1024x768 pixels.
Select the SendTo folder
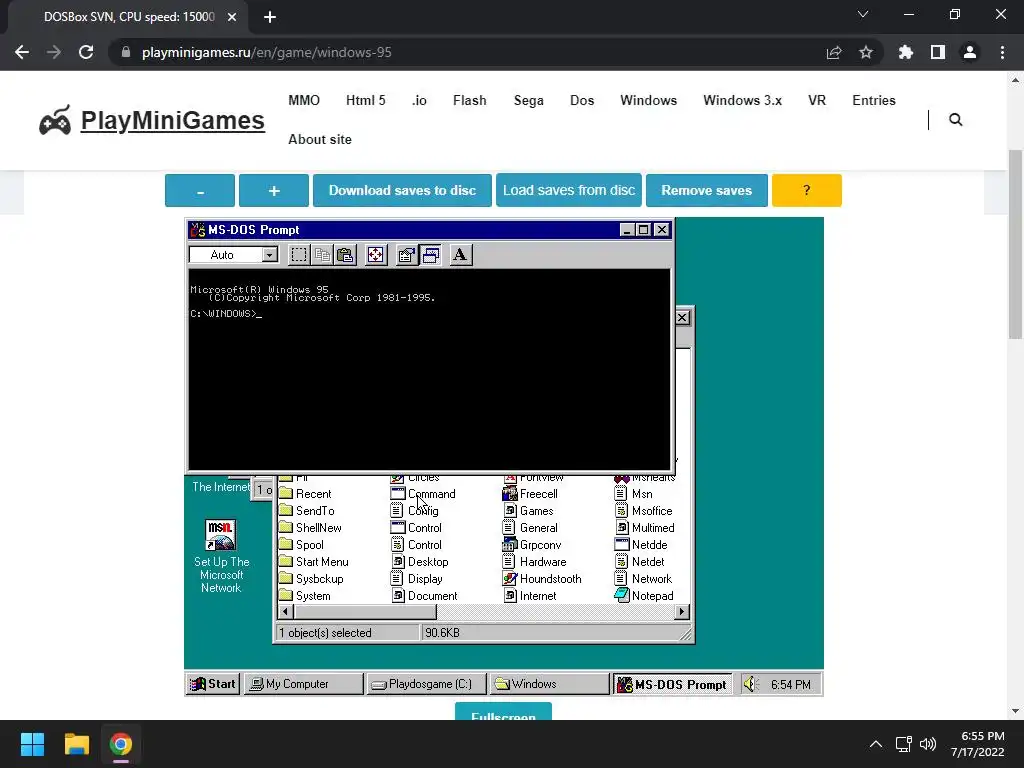tap(306, 511)
